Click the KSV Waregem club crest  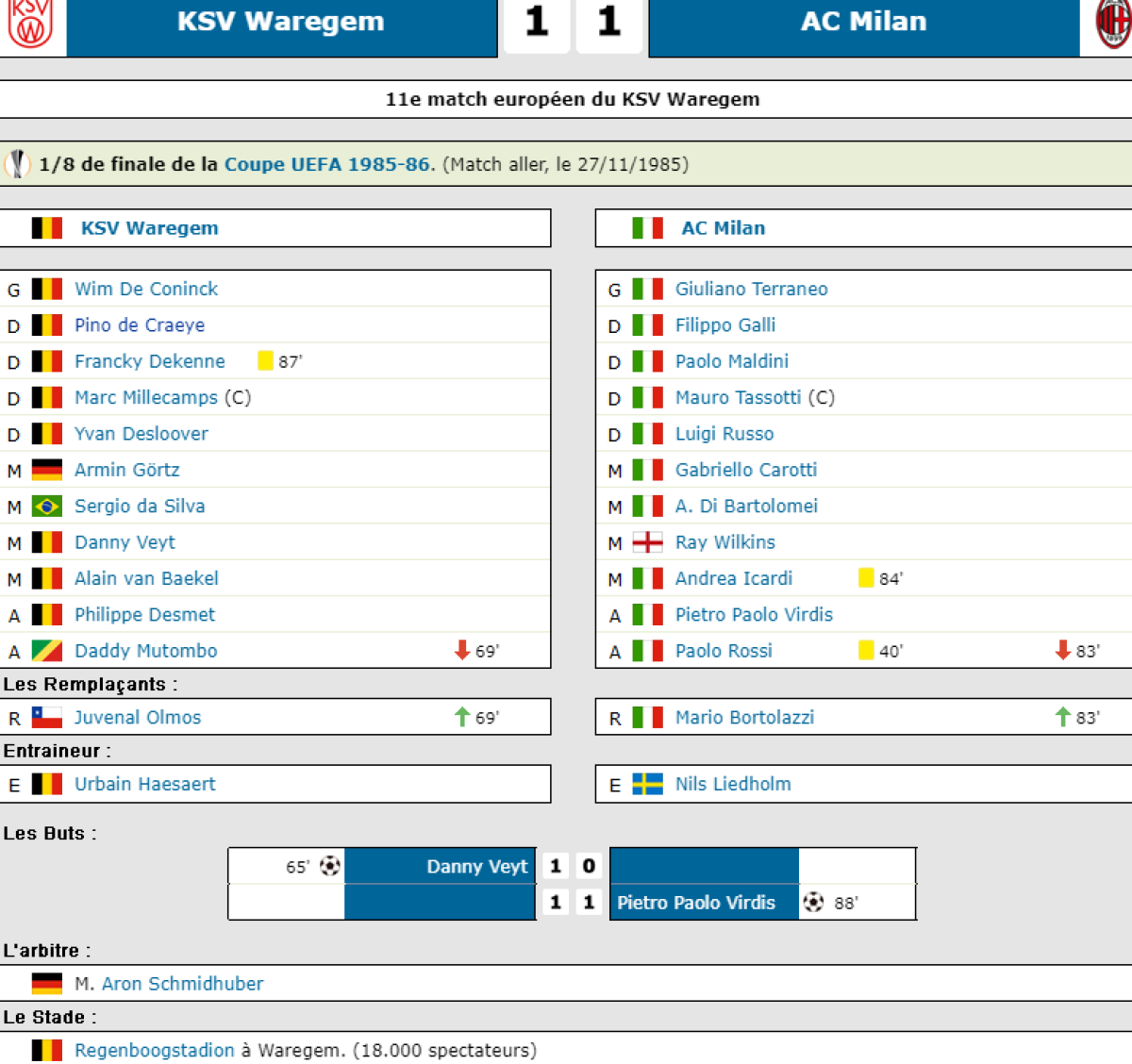click(30, 23)
